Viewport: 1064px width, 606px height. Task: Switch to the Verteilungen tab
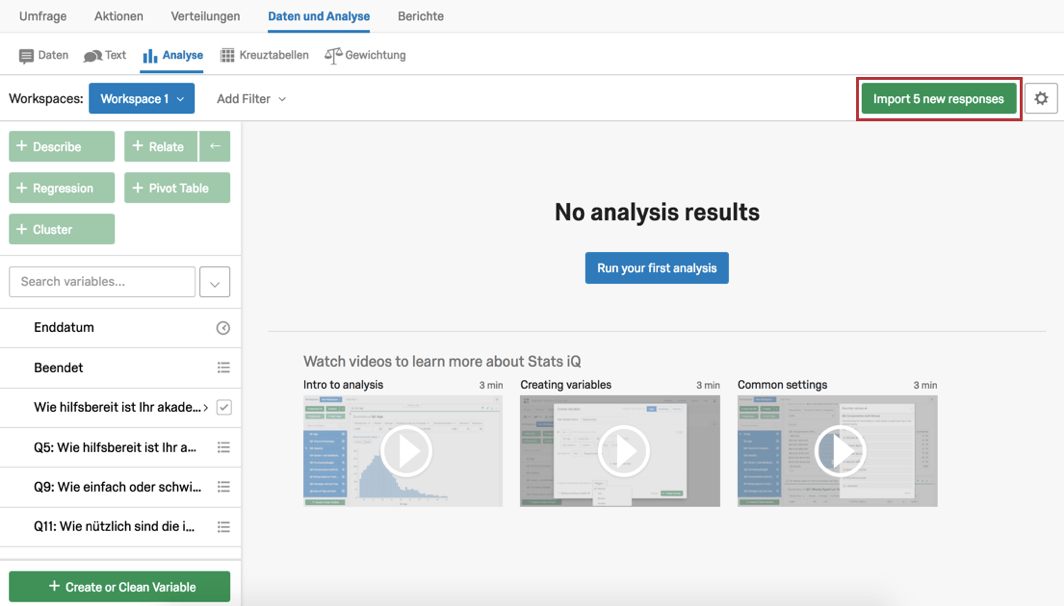coord(205,16)
